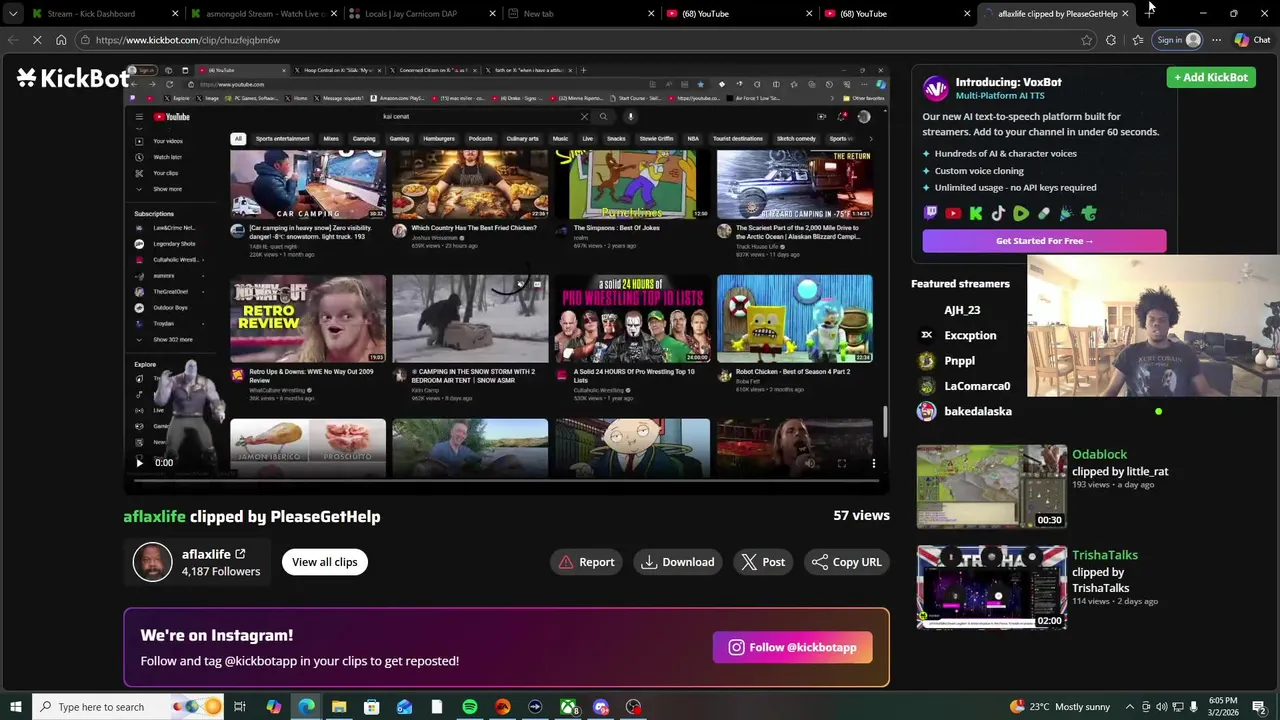Open the browser extensions puzzle icon
Image resolution: width=1280 pixels, height=720 pixels.
[x=1111, y=40]
